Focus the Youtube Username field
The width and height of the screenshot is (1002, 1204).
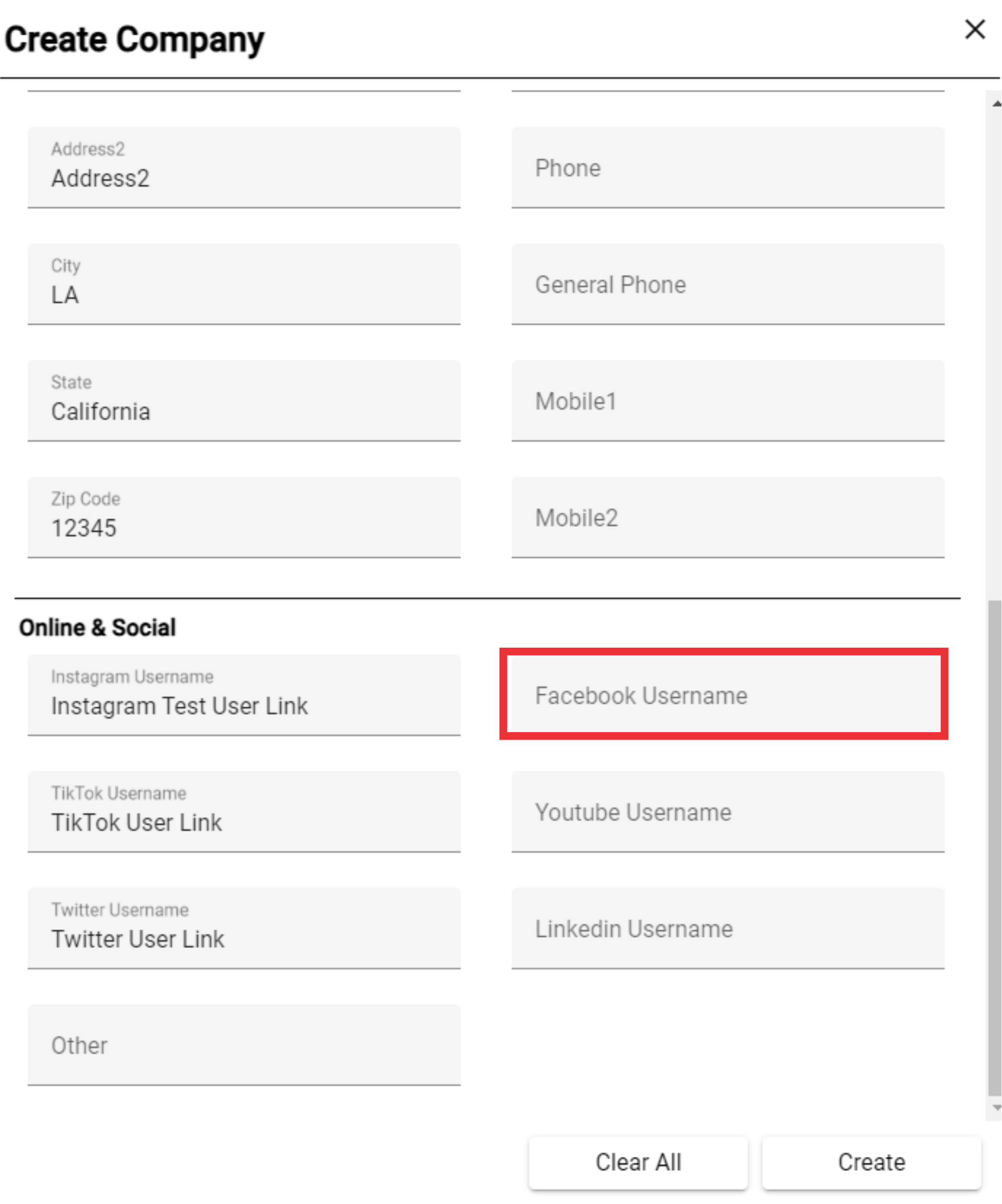point(728,812)
